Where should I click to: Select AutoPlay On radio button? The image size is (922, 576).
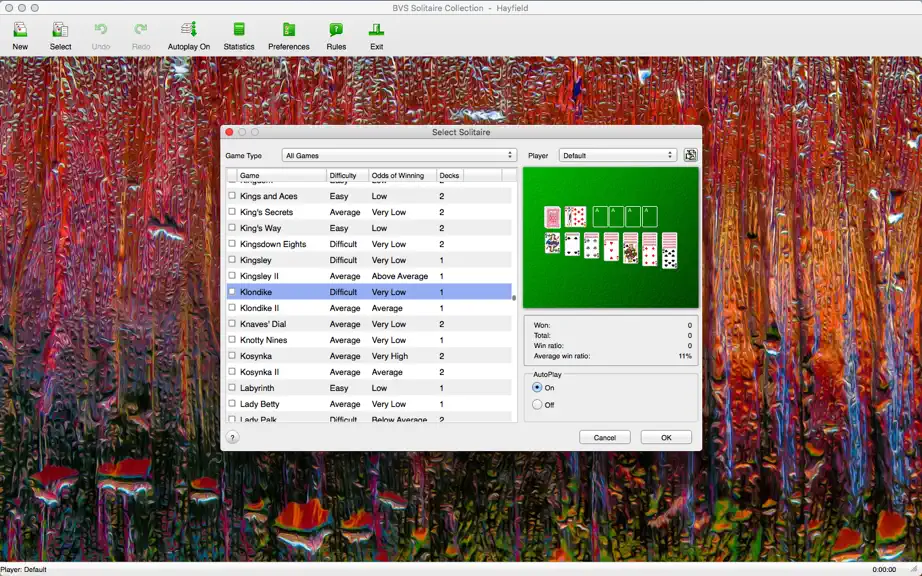click(x=537, y=387)
